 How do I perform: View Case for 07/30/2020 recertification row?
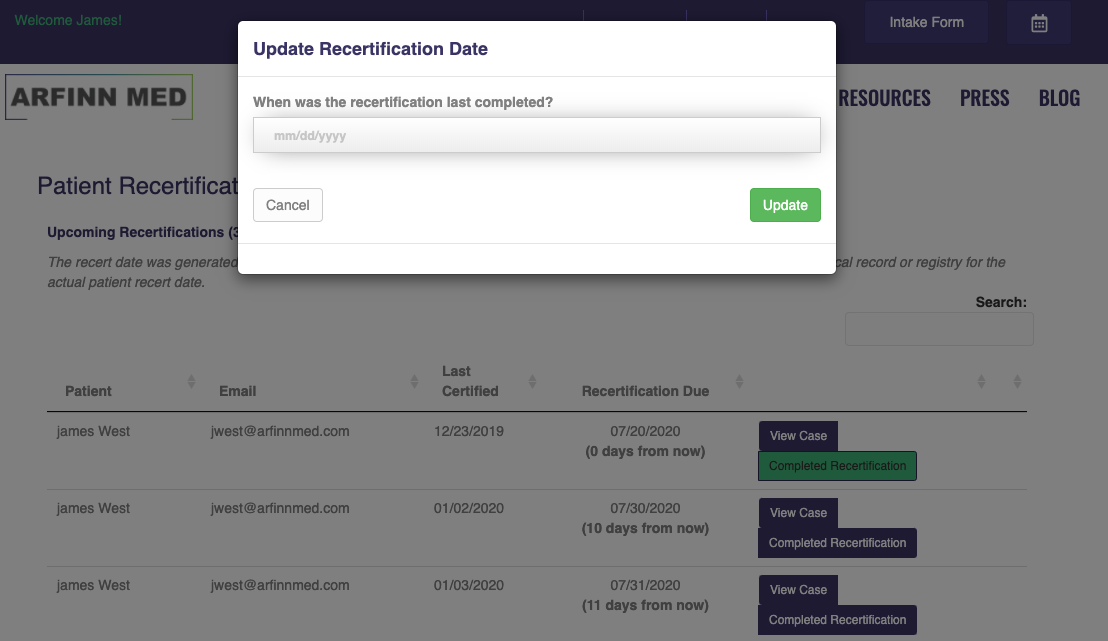coord(798,513)
